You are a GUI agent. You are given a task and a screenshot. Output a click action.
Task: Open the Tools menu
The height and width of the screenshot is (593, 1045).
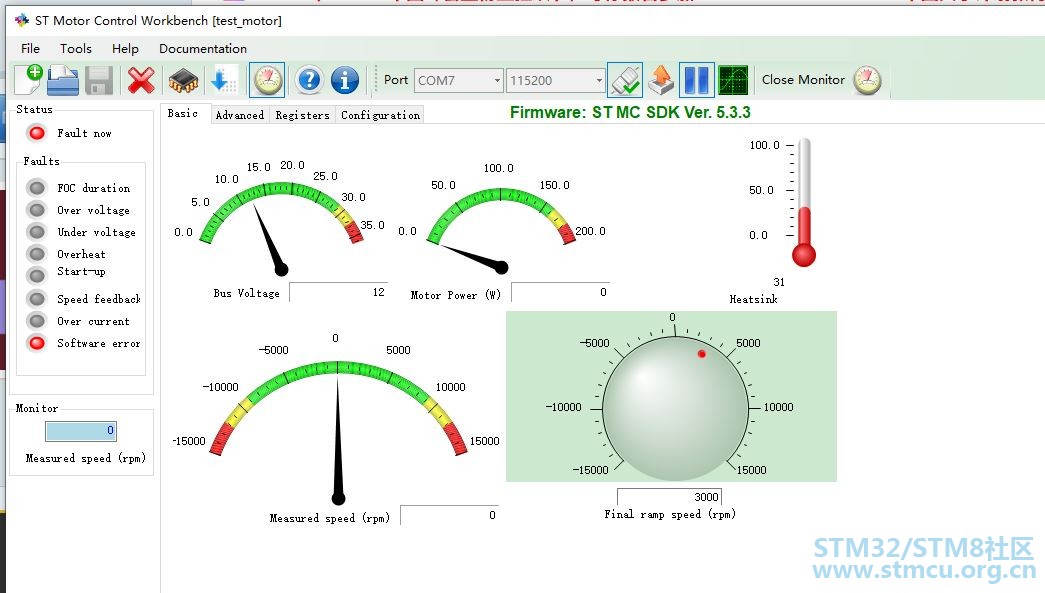(x=76, y=49)
